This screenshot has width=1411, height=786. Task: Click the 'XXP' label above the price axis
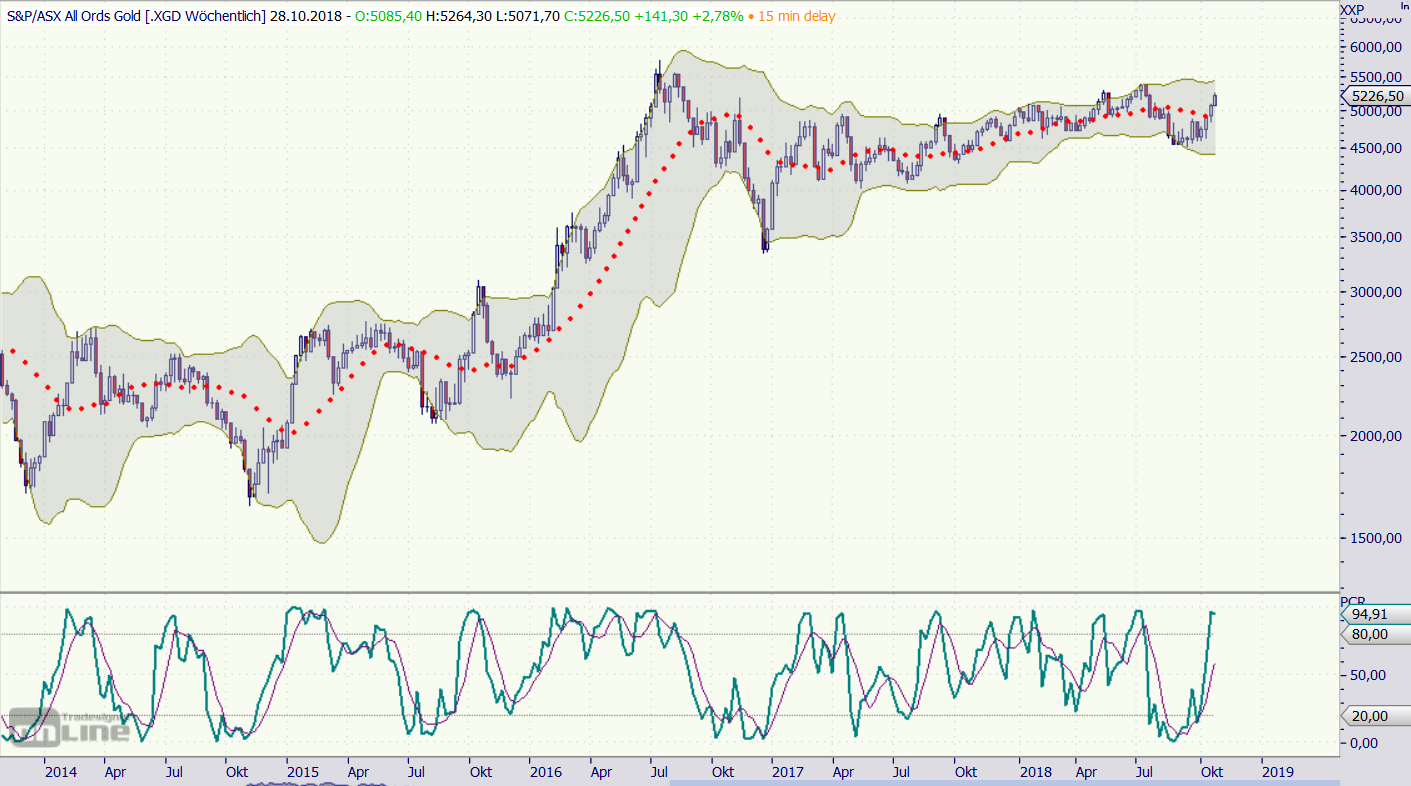(x=1352, y=9)
